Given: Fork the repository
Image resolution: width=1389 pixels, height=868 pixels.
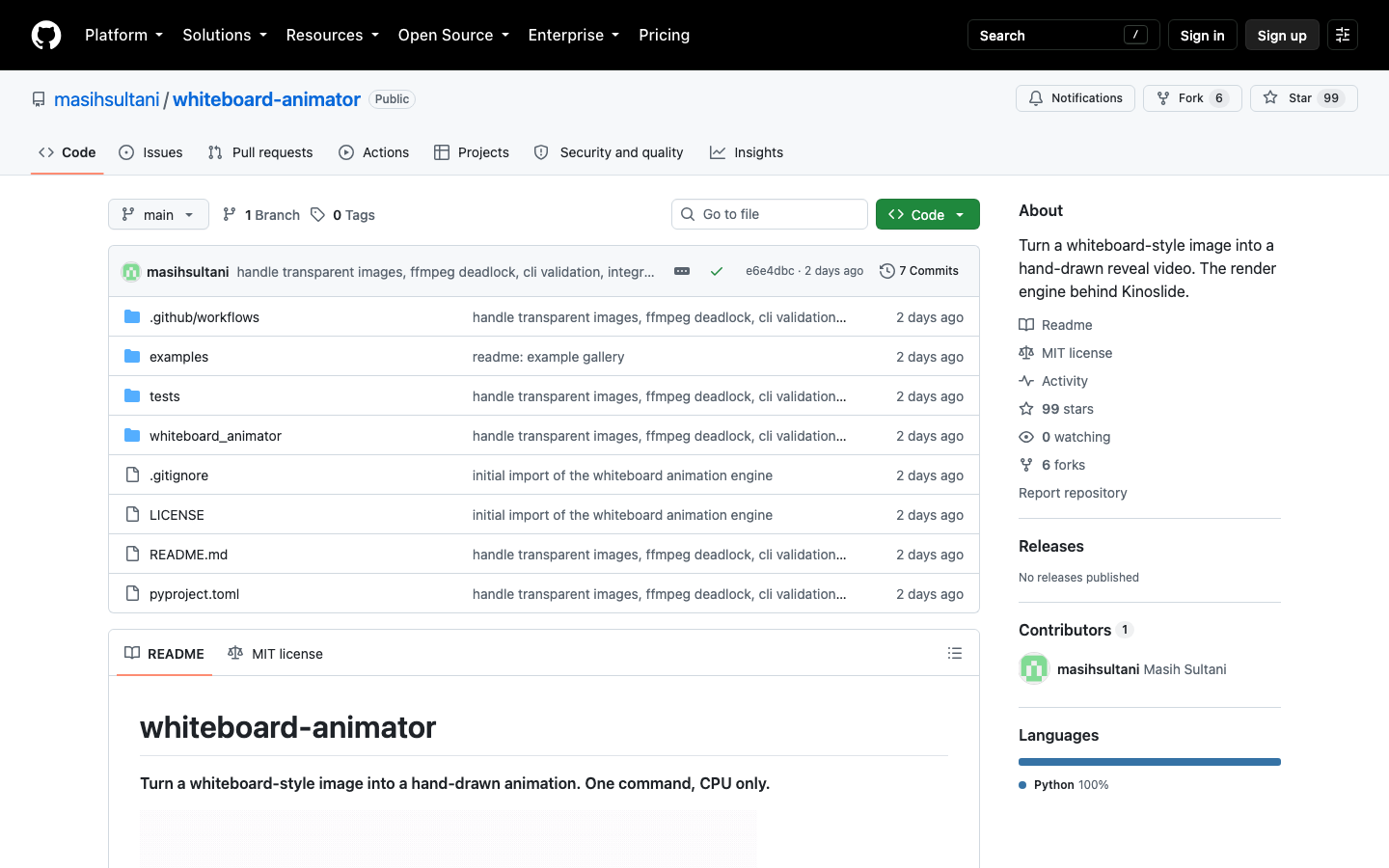Looking at the screenshot, I should (x=1192, y=98).
